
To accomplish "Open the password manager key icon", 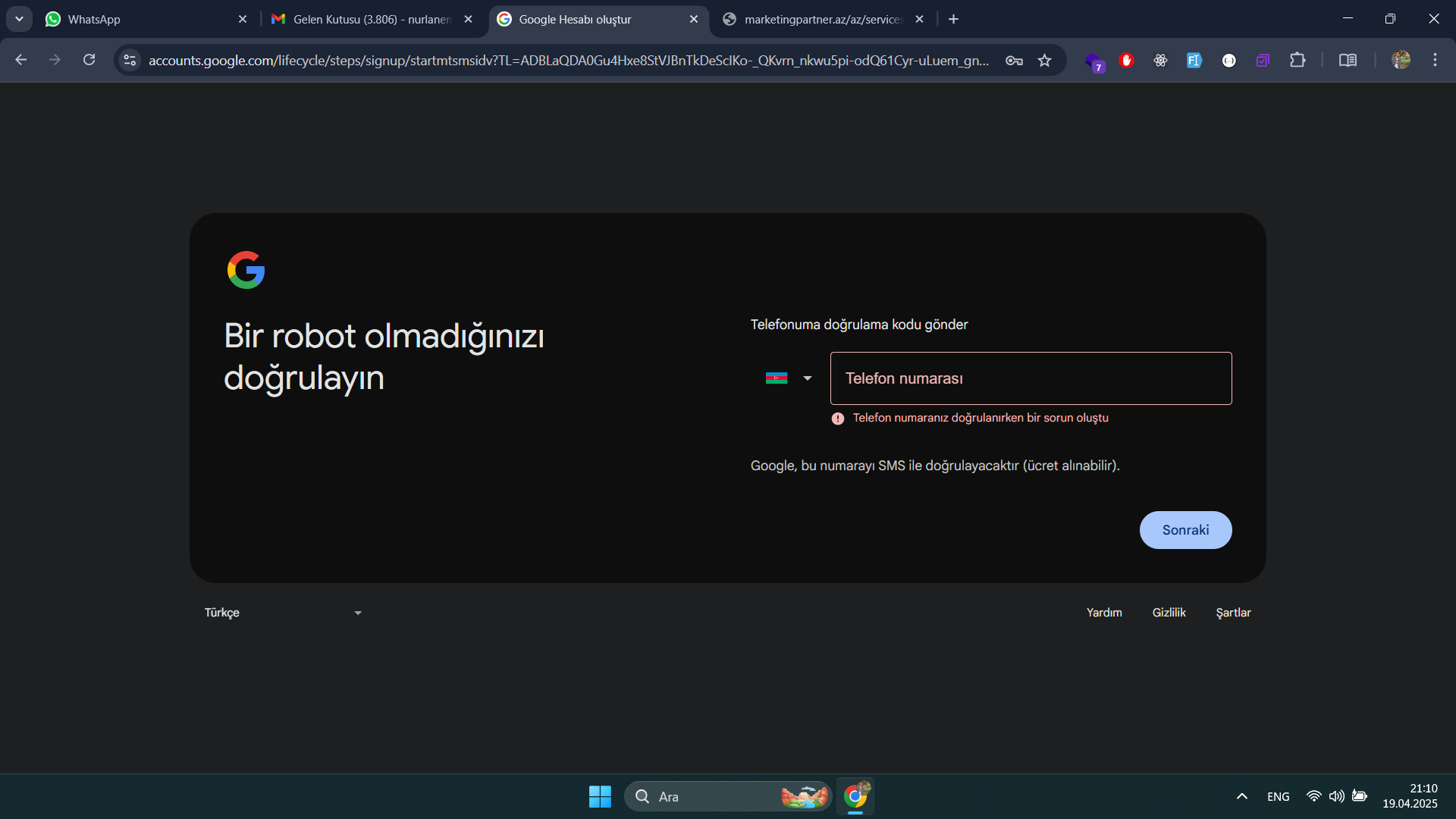I will click(1014, 60).
